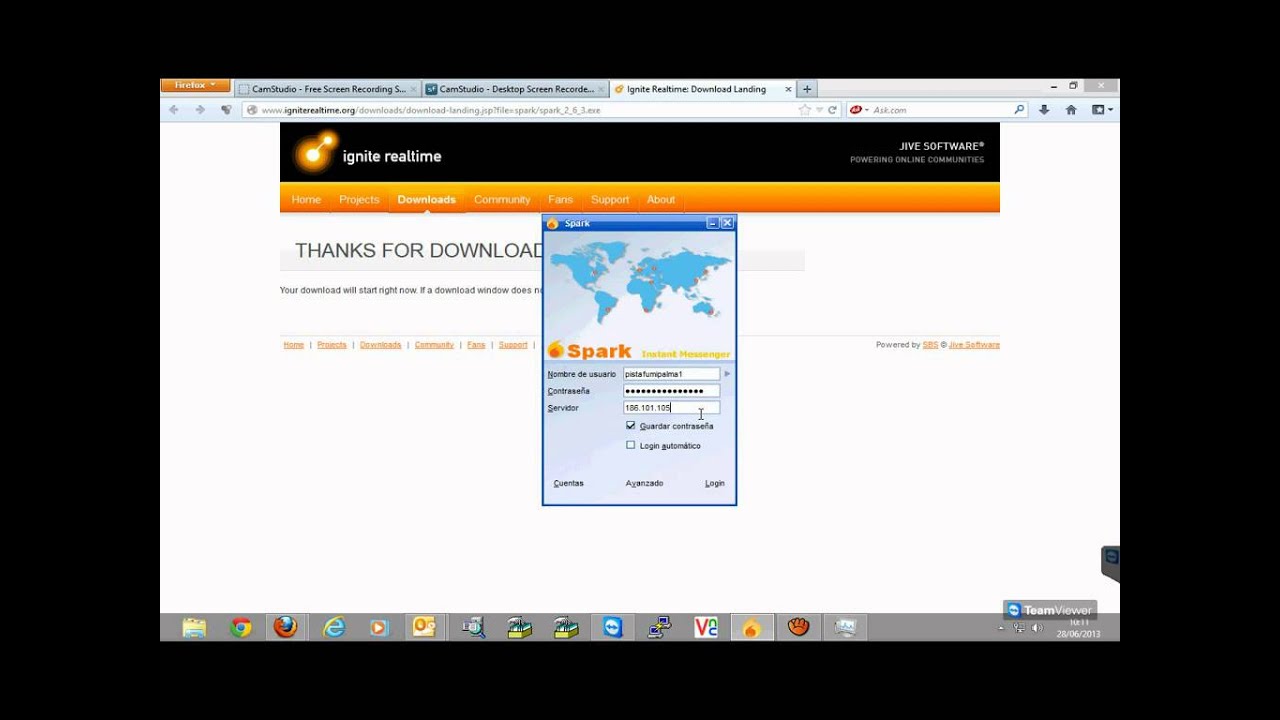Open the Home nav tab
Screen dimensions: 1280x720
tap(306, 199)
